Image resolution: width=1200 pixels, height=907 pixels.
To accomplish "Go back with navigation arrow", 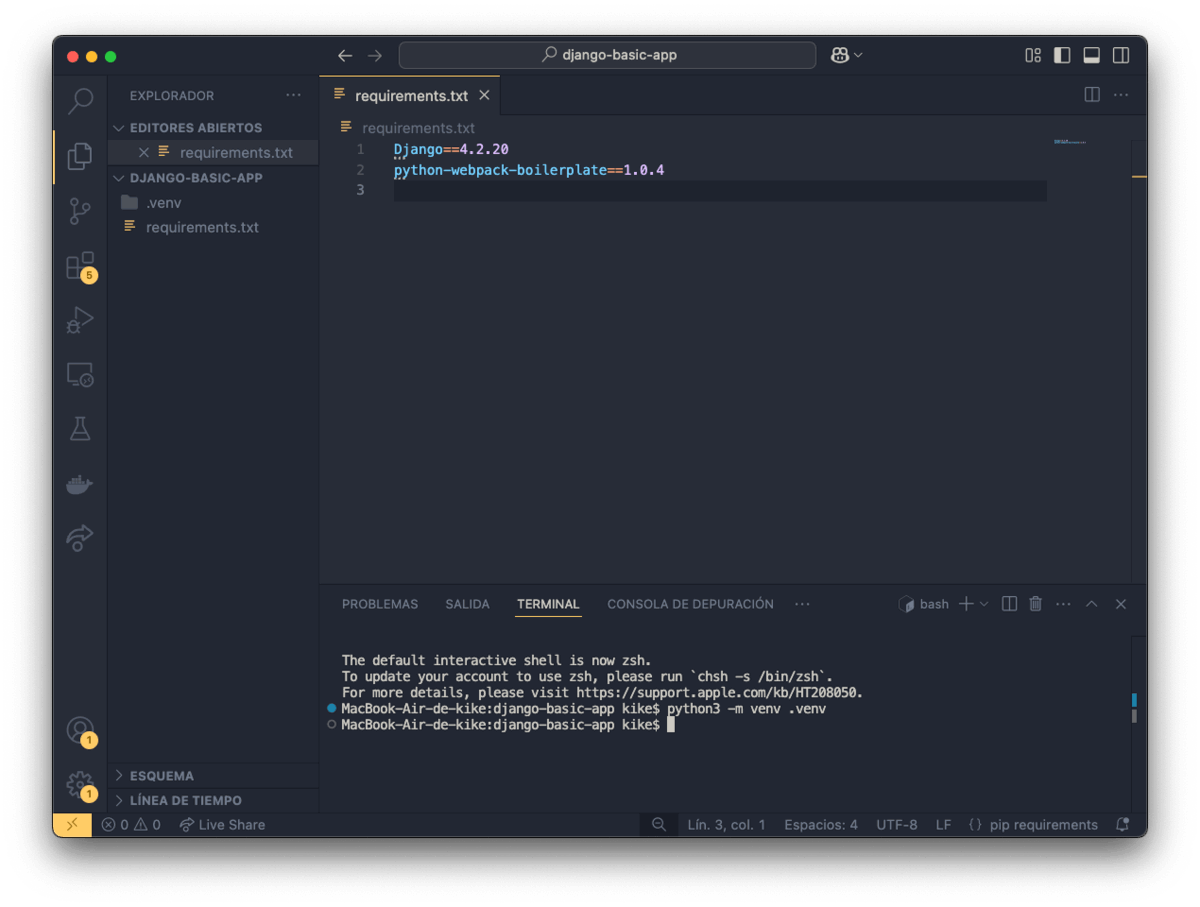I will 345,56.
